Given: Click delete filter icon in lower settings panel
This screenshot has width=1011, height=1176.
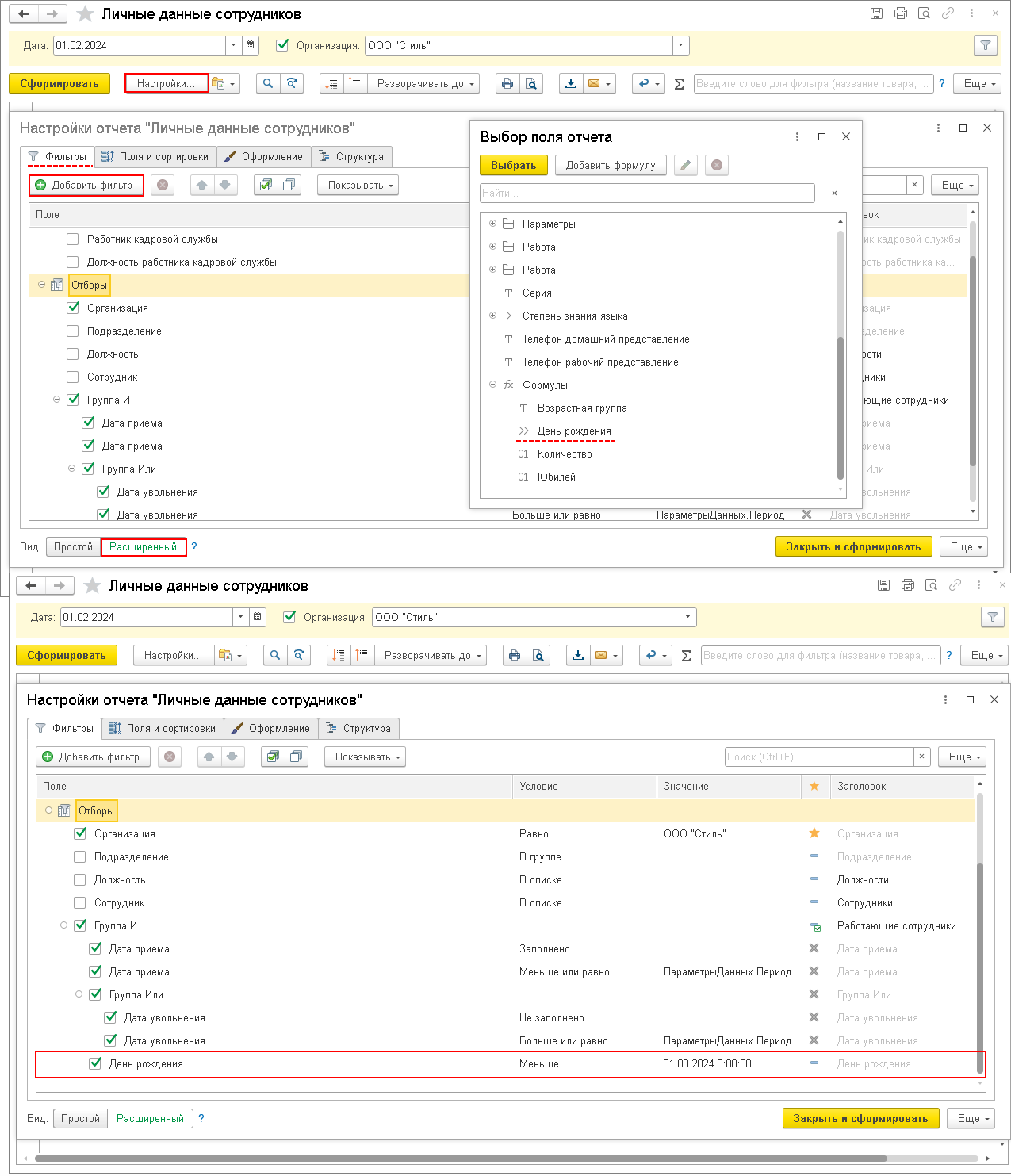Looking at the screenshot, I should point(170,757).
